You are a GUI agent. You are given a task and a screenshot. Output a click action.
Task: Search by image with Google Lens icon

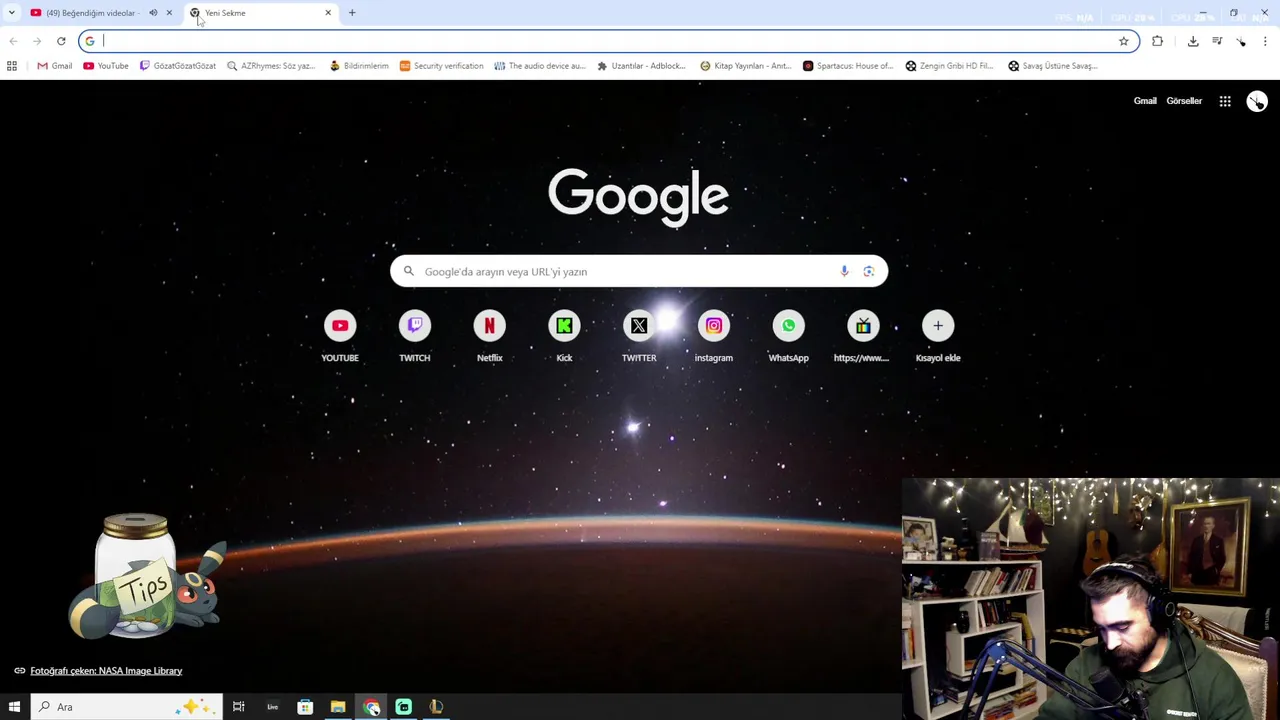(868, 271)
